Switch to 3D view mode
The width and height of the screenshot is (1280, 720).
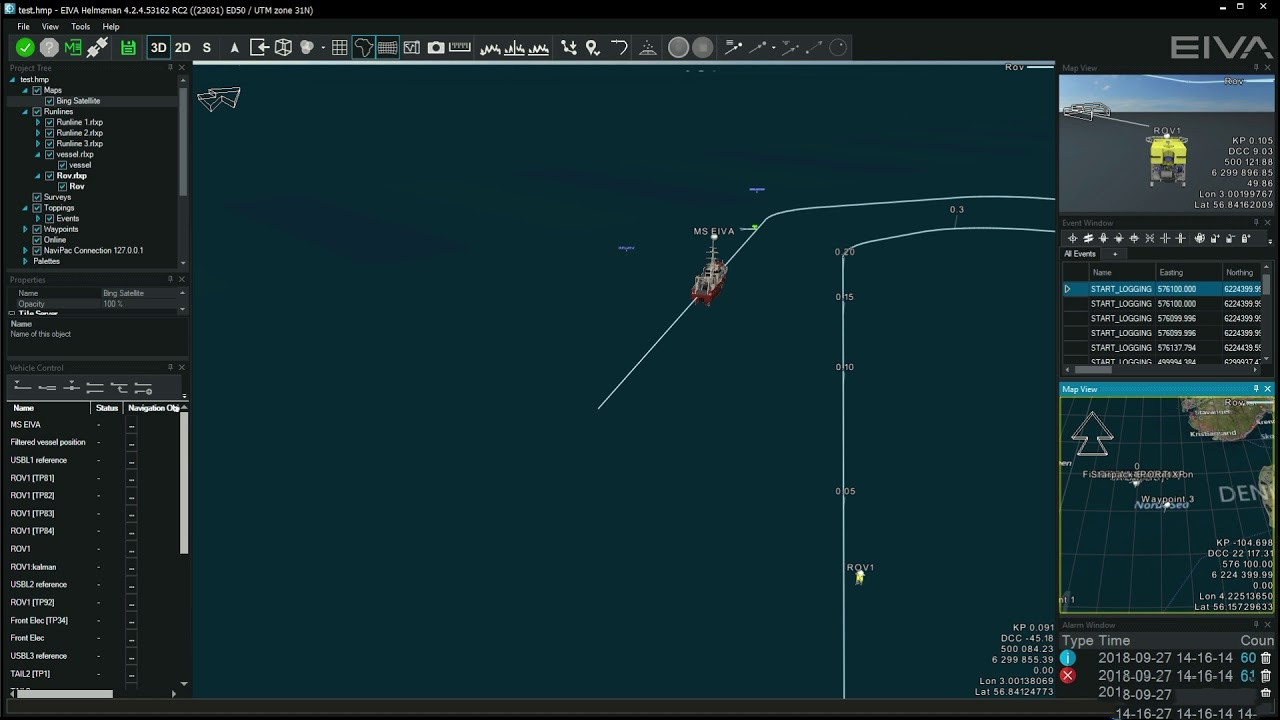[159, 47]
